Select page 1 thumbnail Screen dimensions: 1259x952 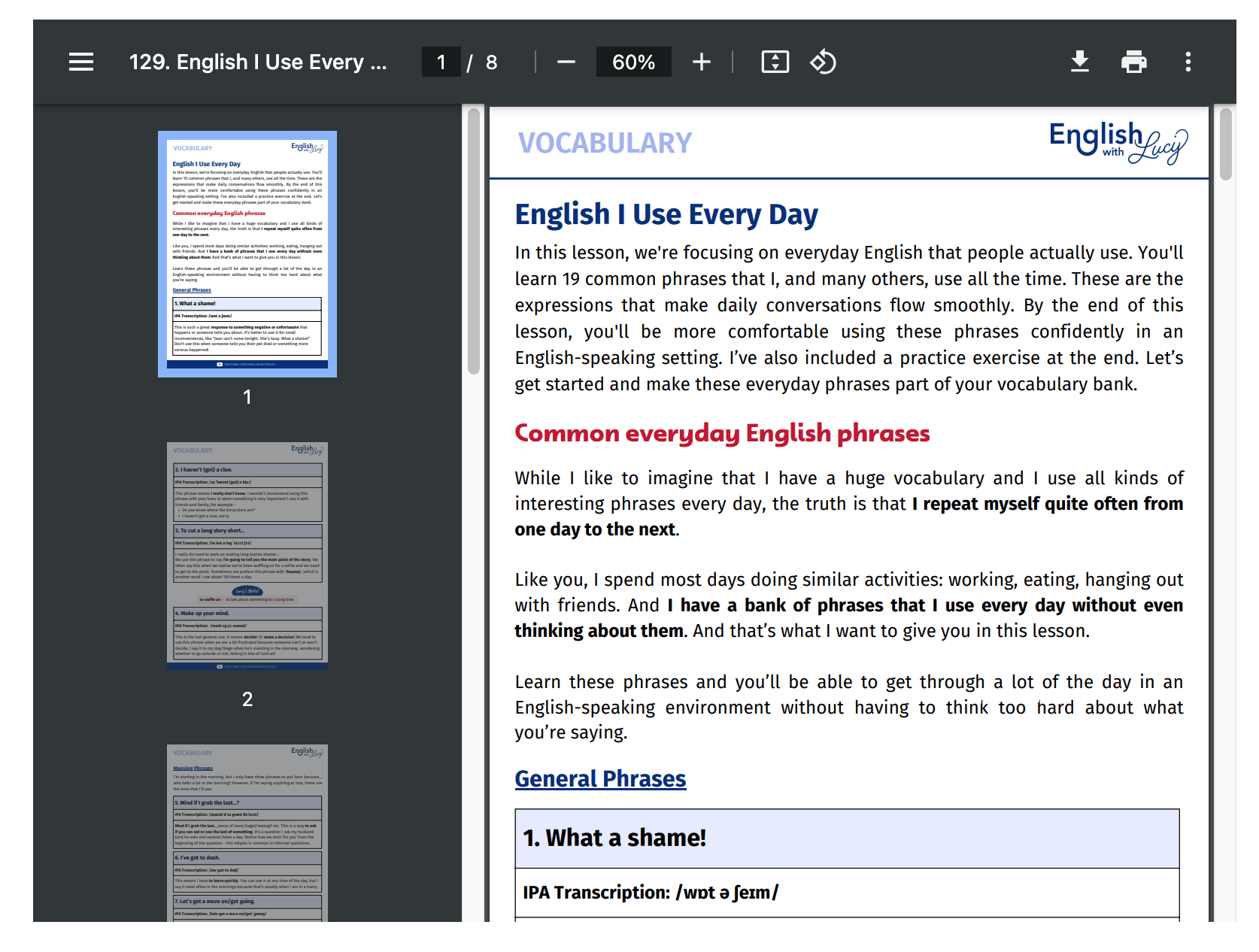[x=247, y=254]
